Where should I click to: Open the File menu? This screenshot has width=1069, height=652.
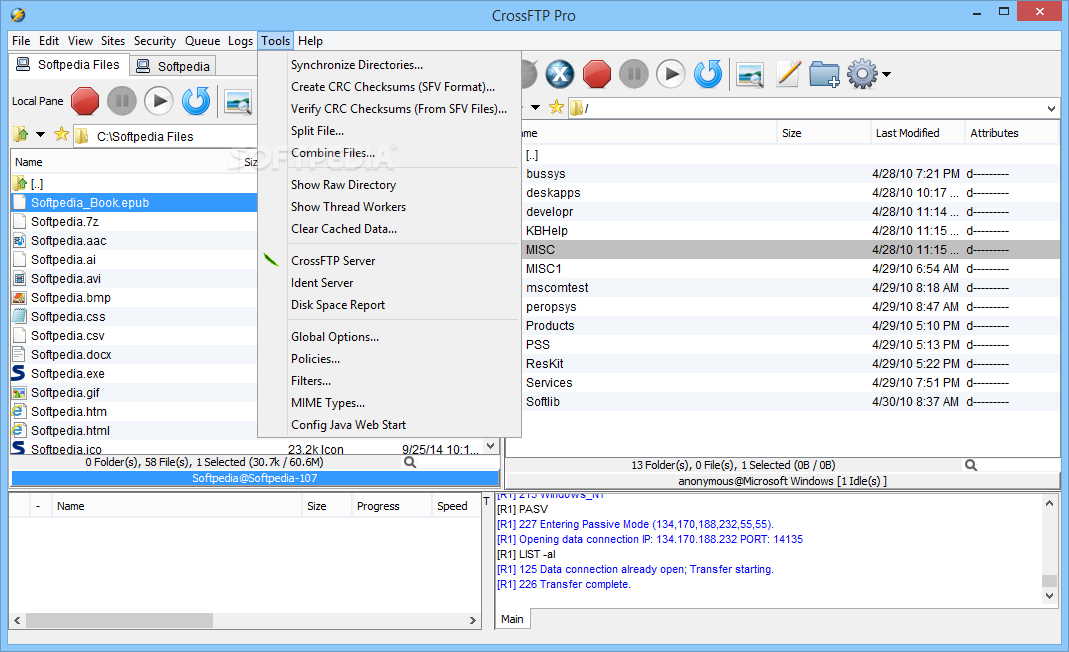20,41
